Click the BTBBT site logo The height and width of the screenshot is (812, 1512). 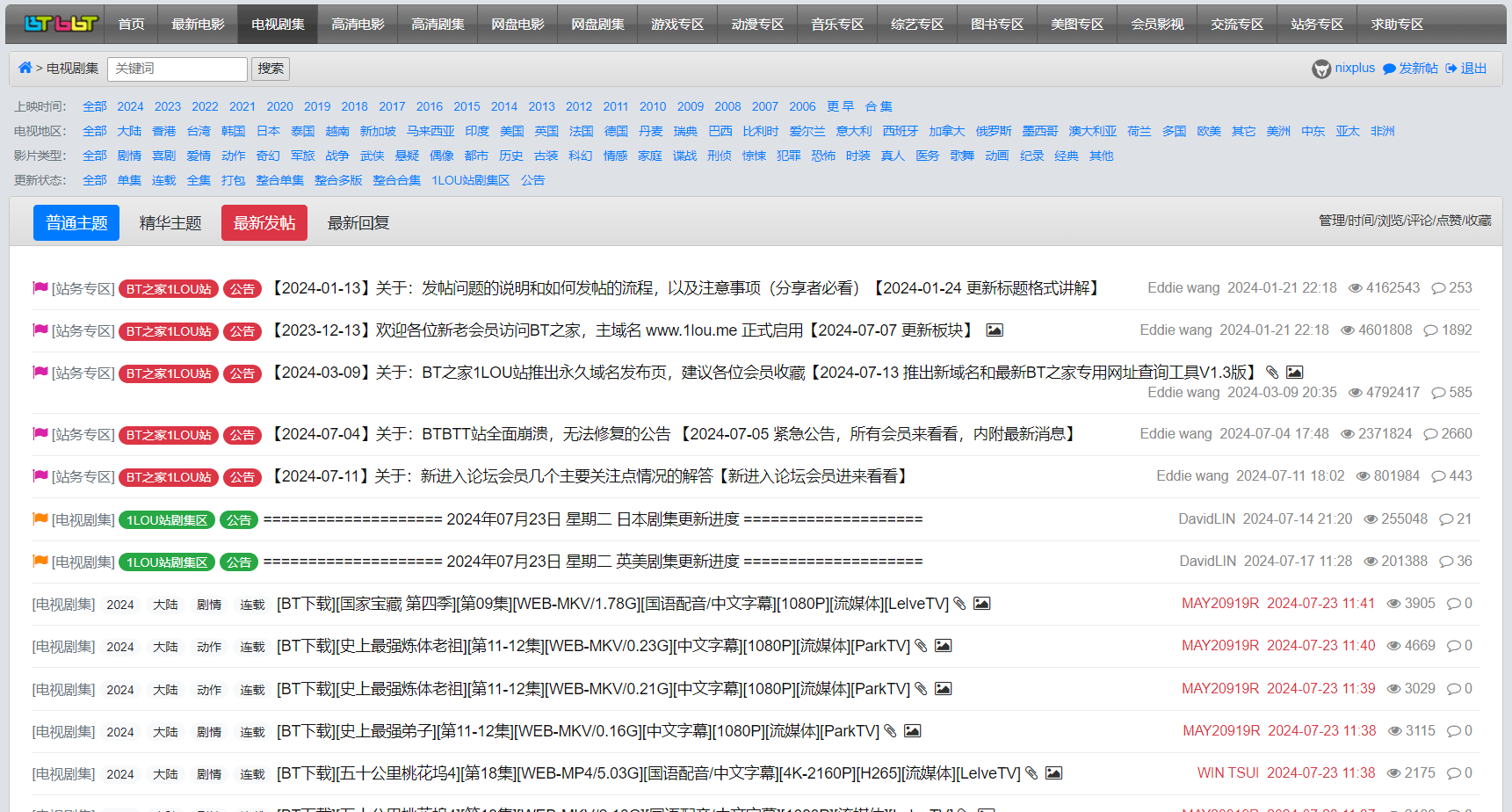(60, 24)
